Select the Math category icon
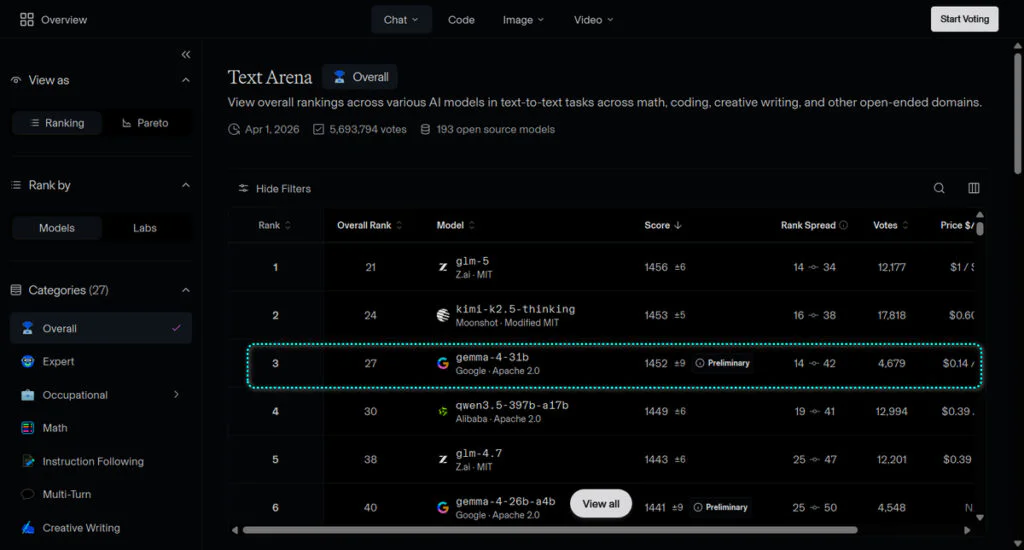 pos(28,428)
